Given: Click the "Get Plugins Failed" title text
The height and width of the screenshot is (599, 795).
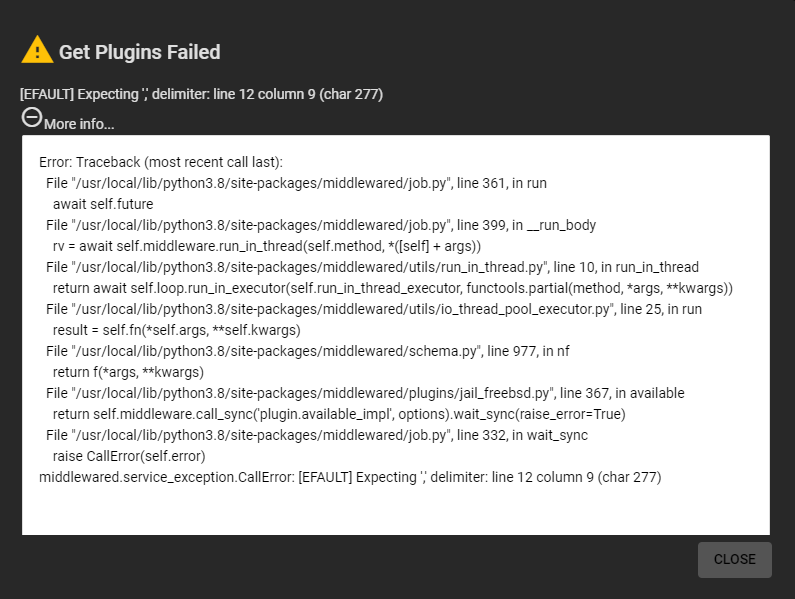Looking at the screenshot, I should click(x=139, y=52).
